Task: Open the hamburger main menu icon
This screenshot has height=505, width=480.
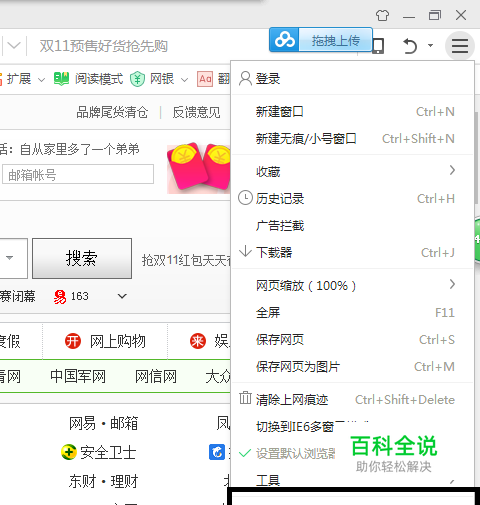Action: [460, 46]
